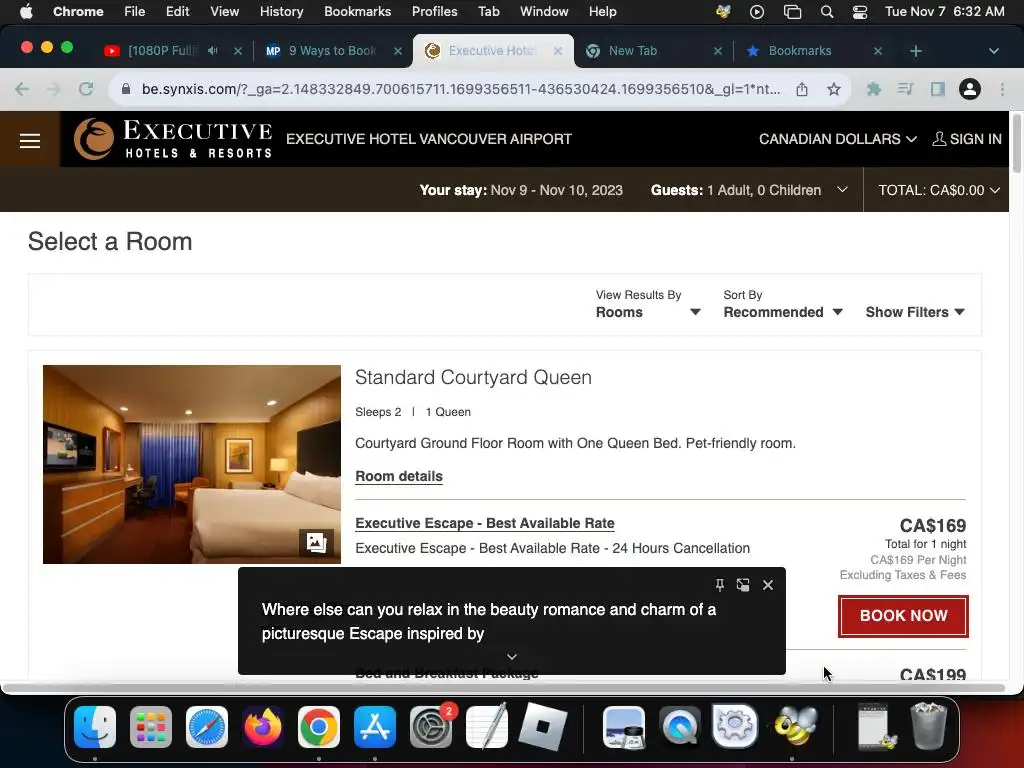Image resolution: width=1024 pixels, height=768 pixels.
Task: Launch Firefox from the dock
Action: pyautogui.click(x=263, y=727)
